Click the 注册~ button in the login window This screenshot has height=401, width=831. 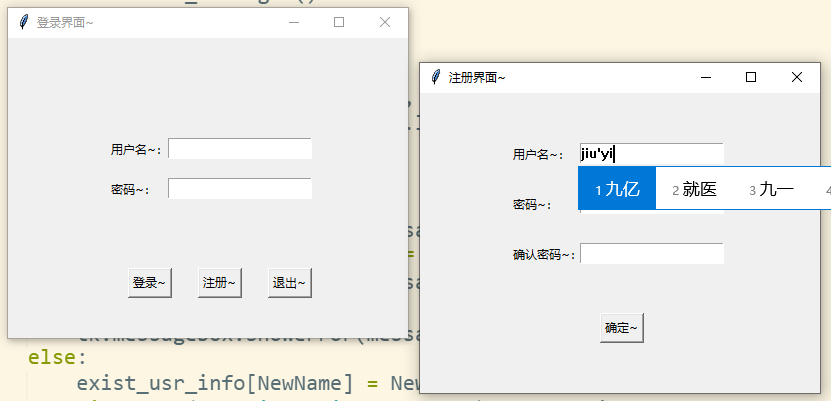219,283
